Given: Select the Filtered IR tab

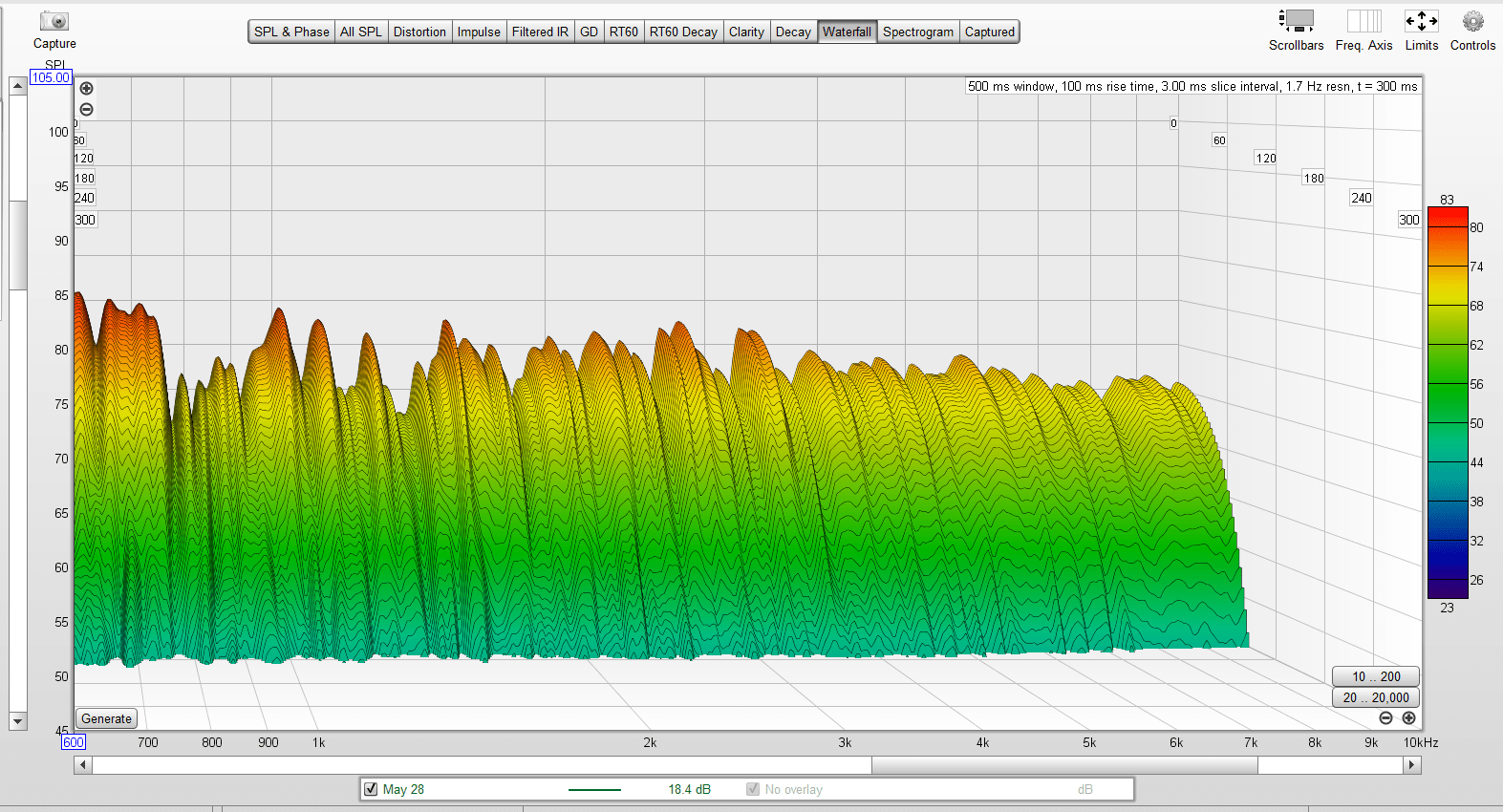Looking at the screenshot, I should coord(540,32).
